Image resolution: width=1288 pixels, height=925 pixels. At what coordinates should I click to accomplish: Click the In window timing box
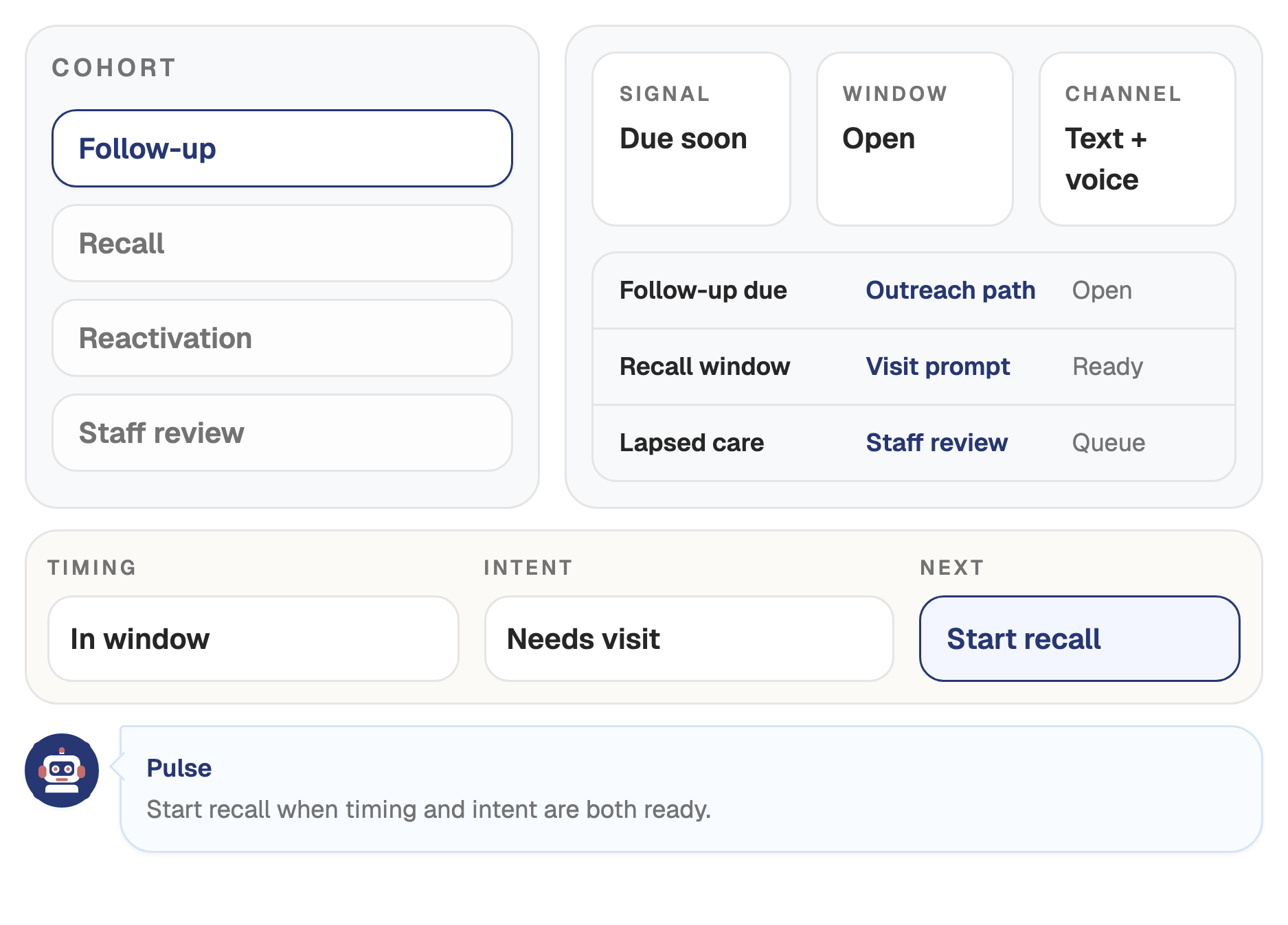(253, 639)
